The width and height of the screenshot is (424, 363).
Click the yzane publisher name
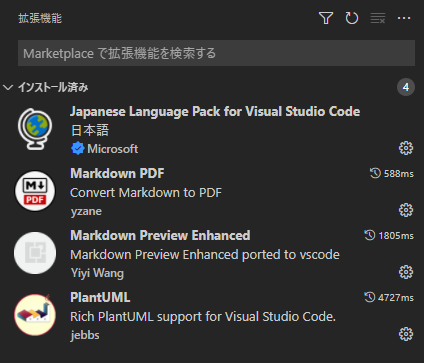(x=86, y=211)
